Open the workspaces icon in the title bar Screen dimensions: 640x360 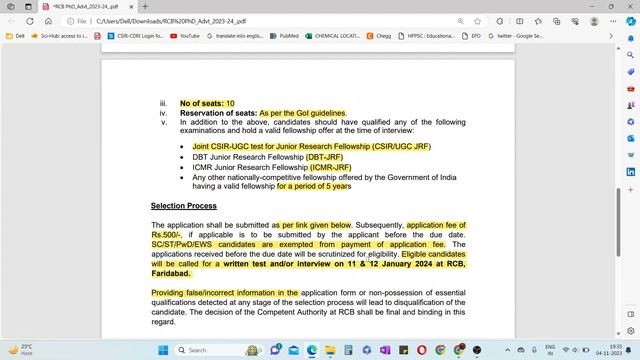[11, 7]
